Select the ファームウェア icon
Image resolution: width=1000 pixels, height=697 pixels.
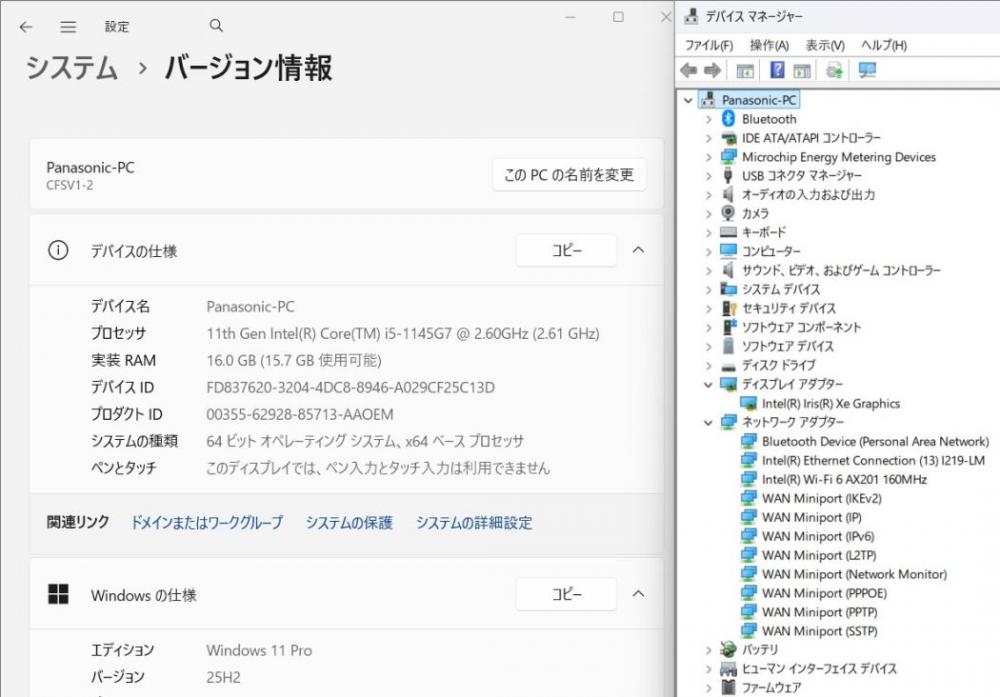pos(728,687)
